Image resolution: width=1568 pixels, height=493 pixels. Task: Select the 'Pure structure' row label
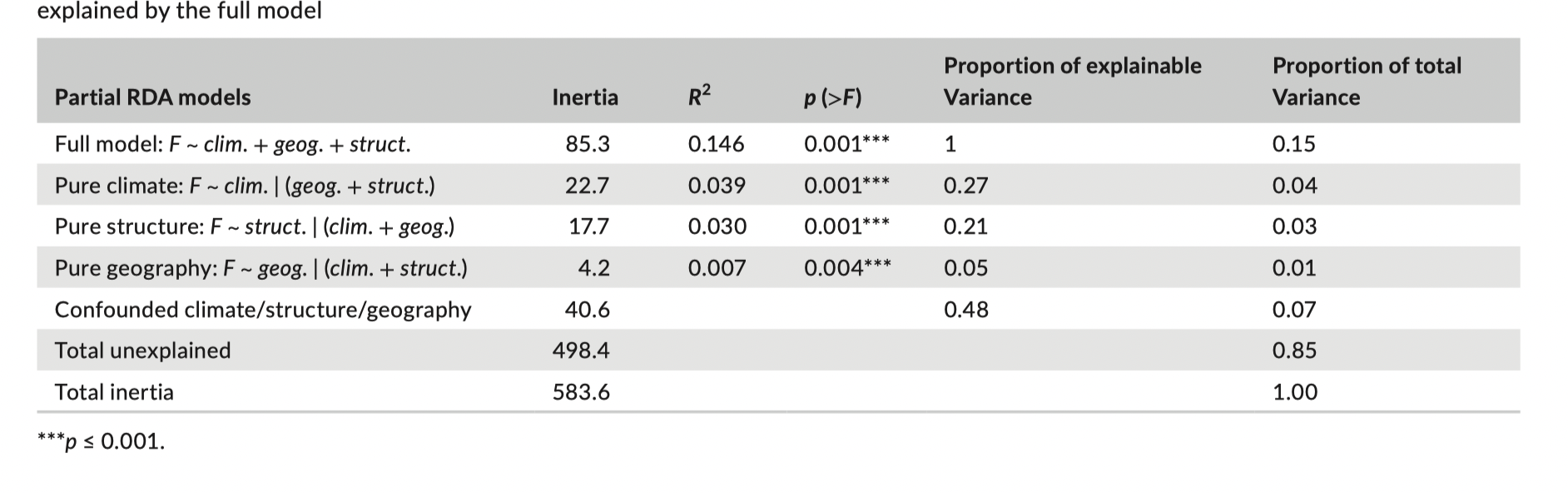coord(254,227)
